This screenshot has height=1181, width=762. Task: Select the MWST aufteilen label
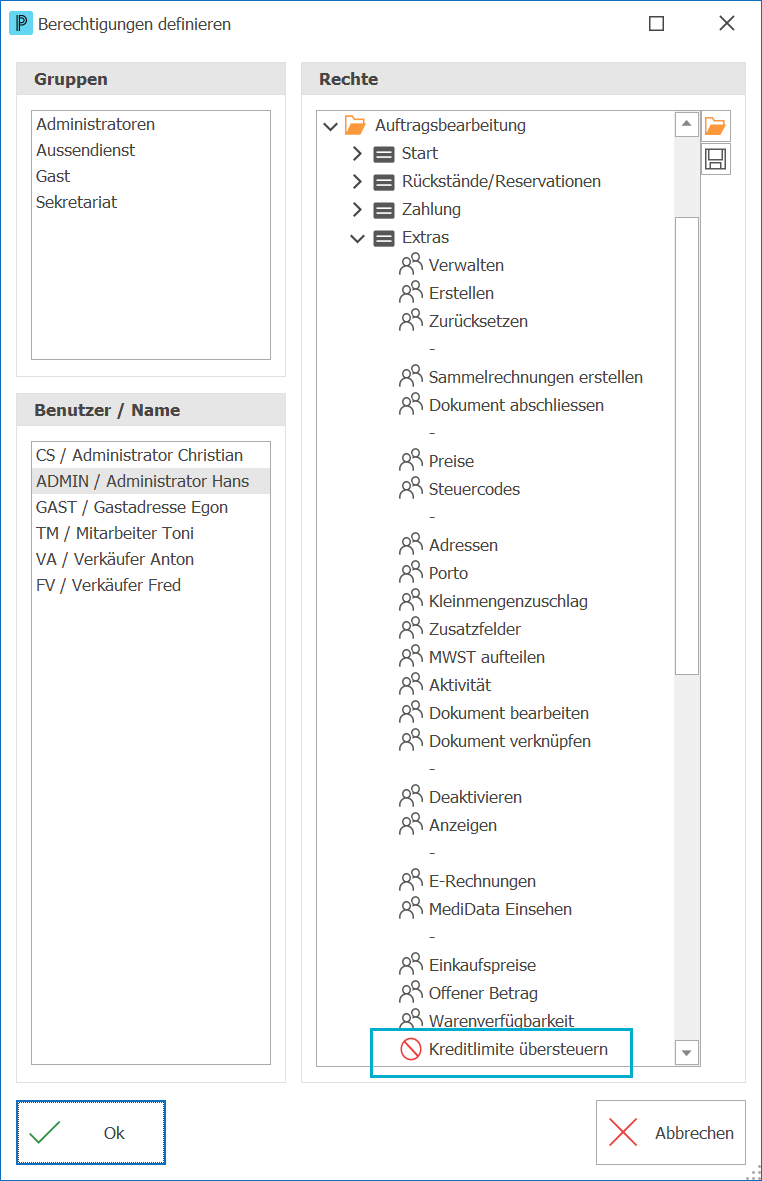(486, 657)
